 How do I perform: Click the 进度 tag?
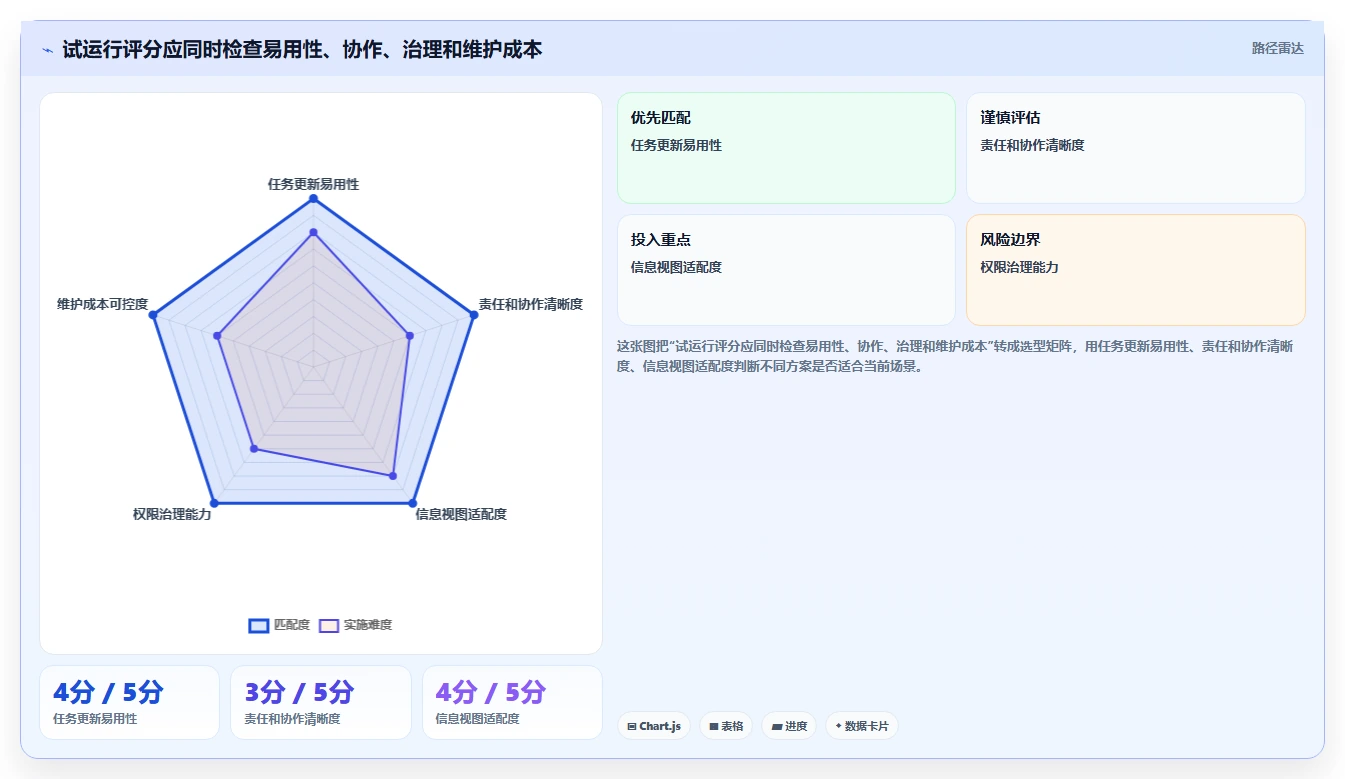coord(789,726)
